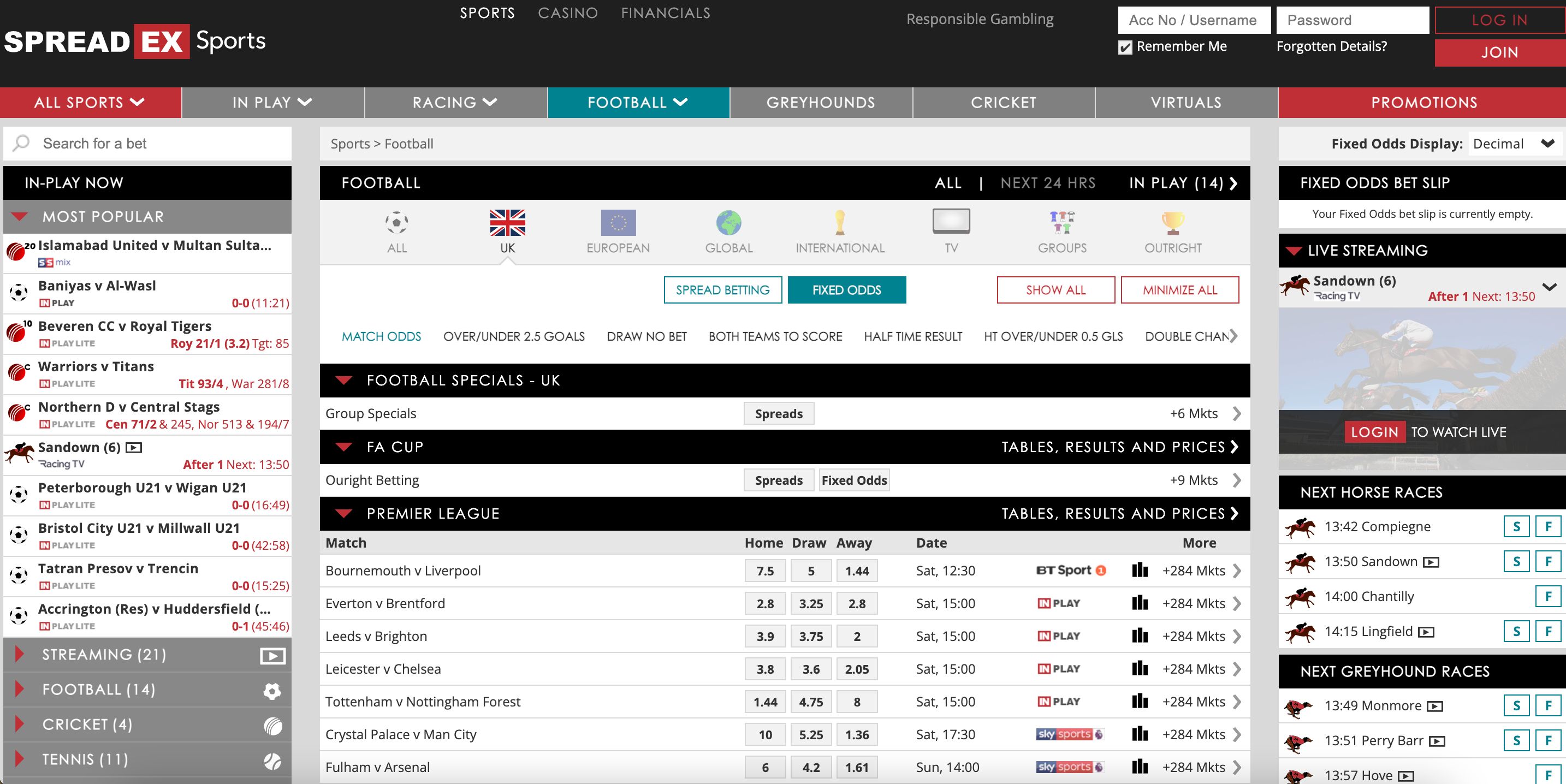Select Liverpool away odds 1.44
1566x784 pixels.
(857, 571)
